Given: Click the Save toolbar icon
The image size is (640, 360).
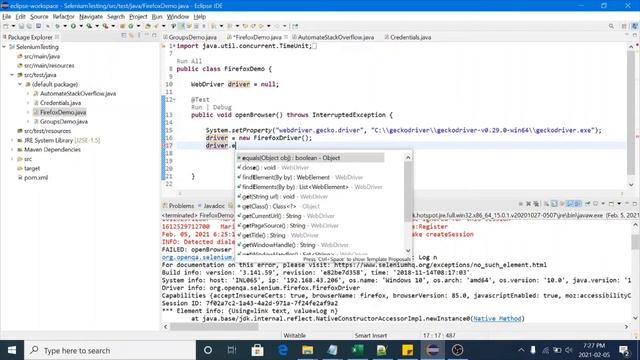Looking at the screenshot, I should pos(21,26).
